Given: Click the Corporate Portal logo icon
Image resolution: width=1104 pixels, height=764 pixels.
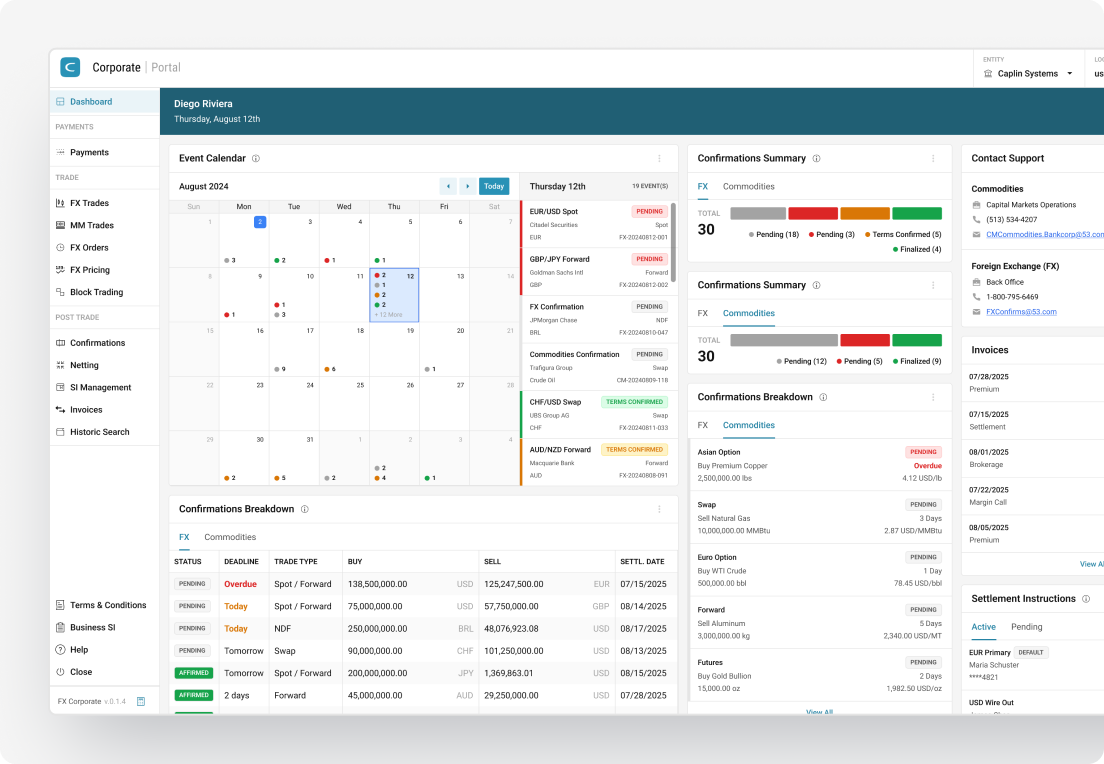Looking at the screenshot, I should [70, 67].
